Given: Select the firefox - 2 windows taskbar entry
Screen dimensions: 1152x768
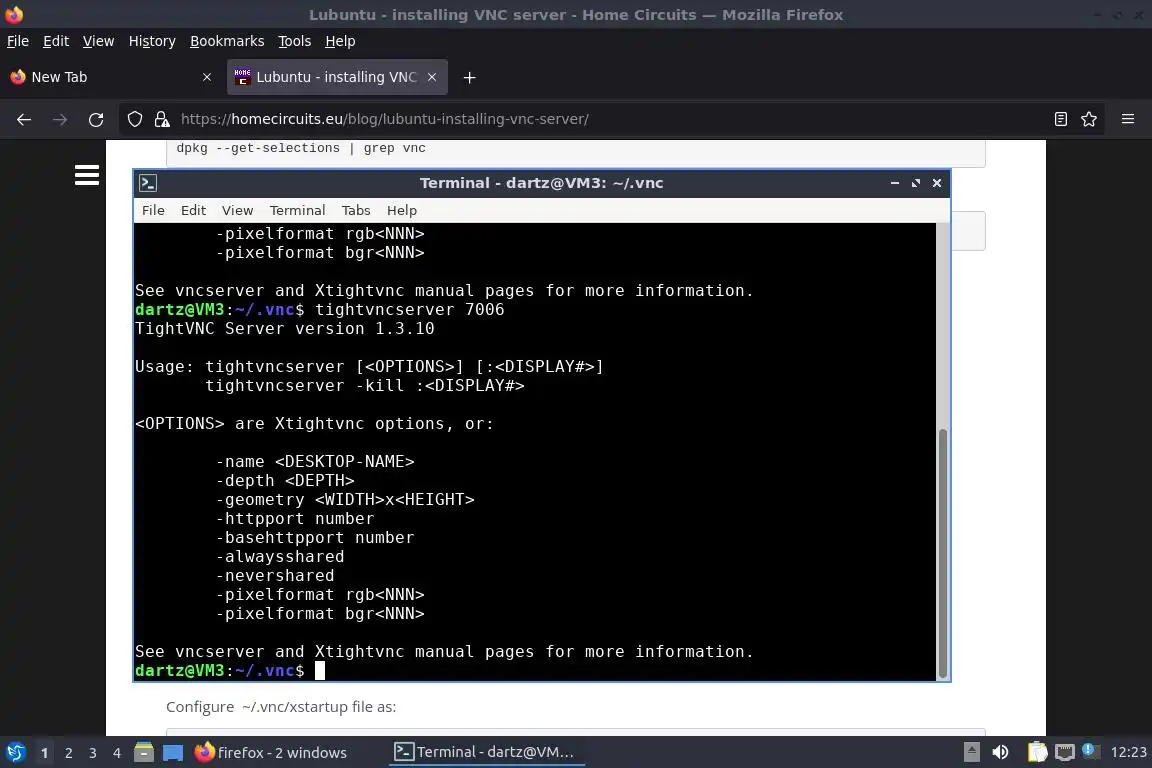Looking at the screenshot, I should click(271, 753).
